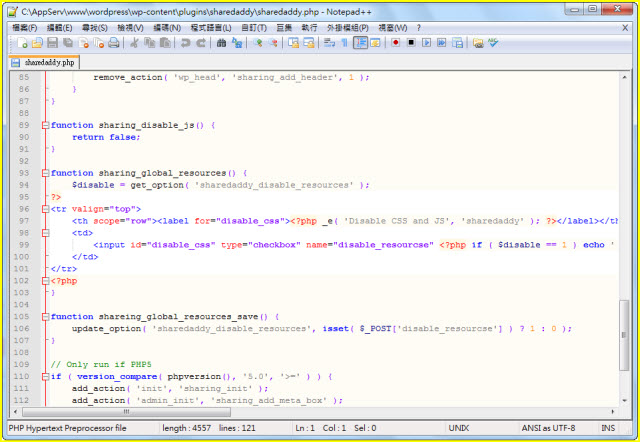Click the Cut scissors icon
The height and width of the screenshot is (442, 640).
coord(135,43)
